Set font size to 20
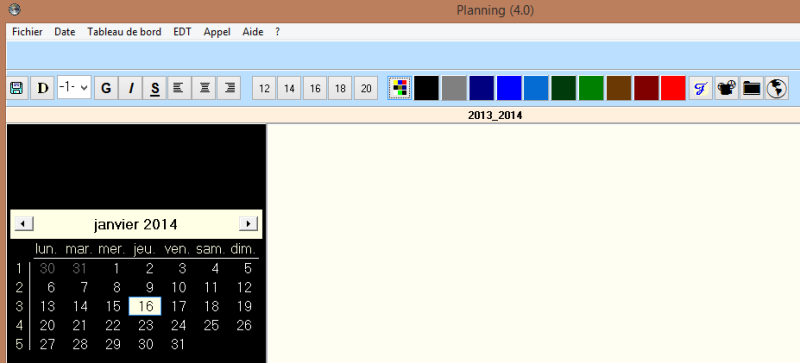Viewport: 800px width, 363px height. [366, 88]
